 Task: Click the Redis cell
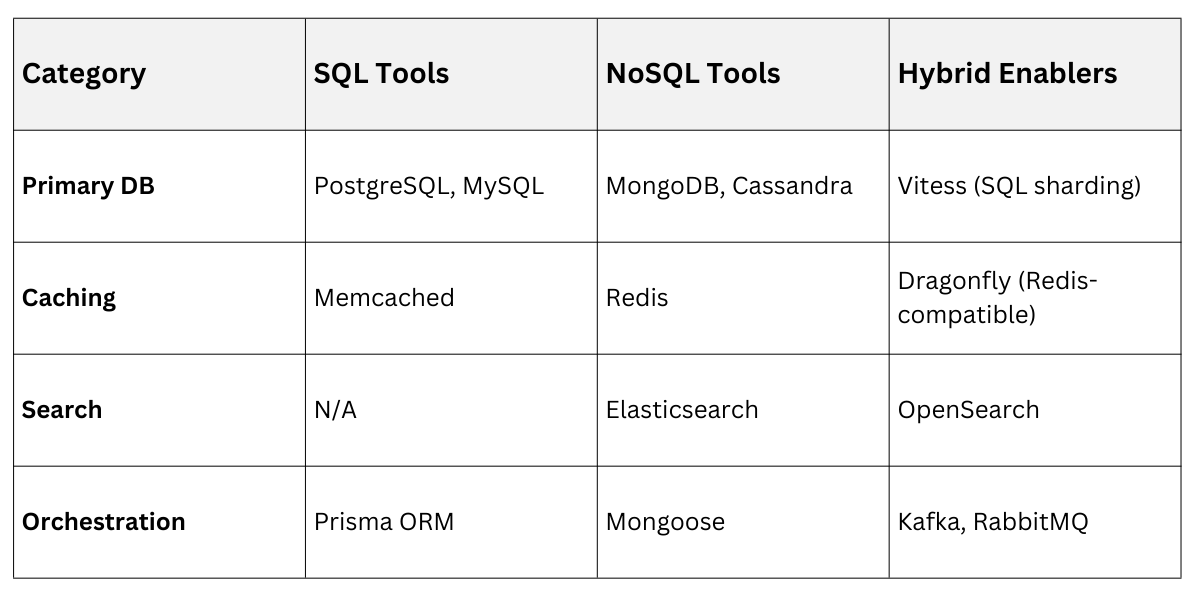click(637, 298)
